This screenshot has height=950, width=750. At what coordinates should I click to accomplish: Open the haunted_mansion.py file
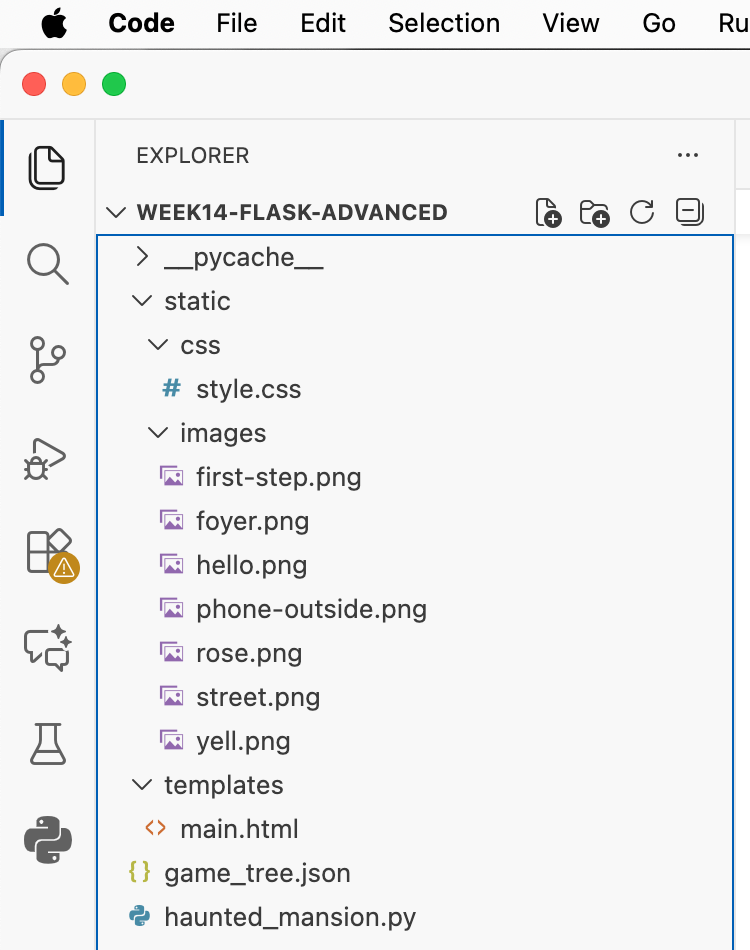coord(289,917)
